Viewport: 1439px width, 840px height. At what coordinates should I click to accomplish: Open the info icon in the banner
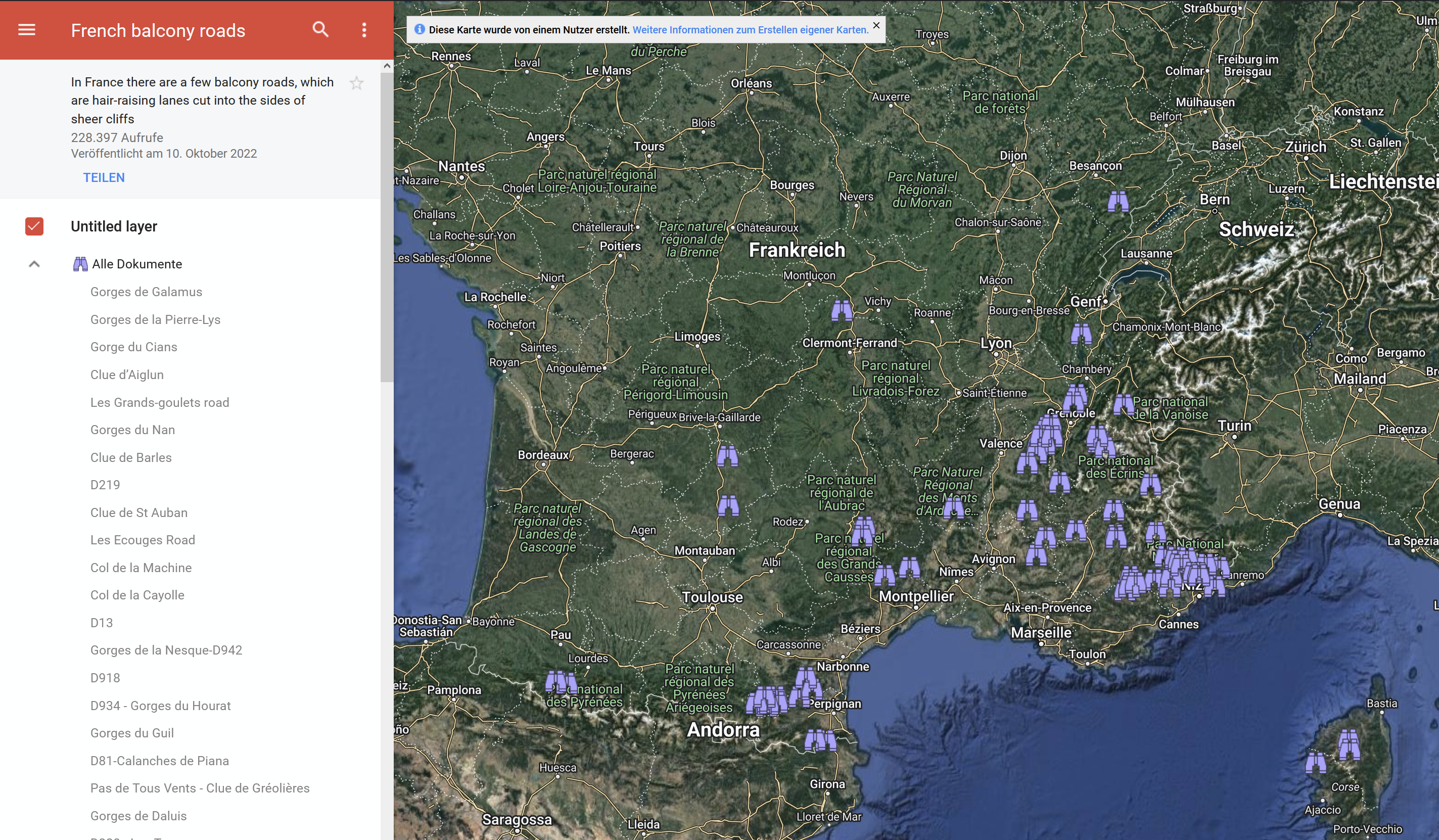tap(420, 29)
